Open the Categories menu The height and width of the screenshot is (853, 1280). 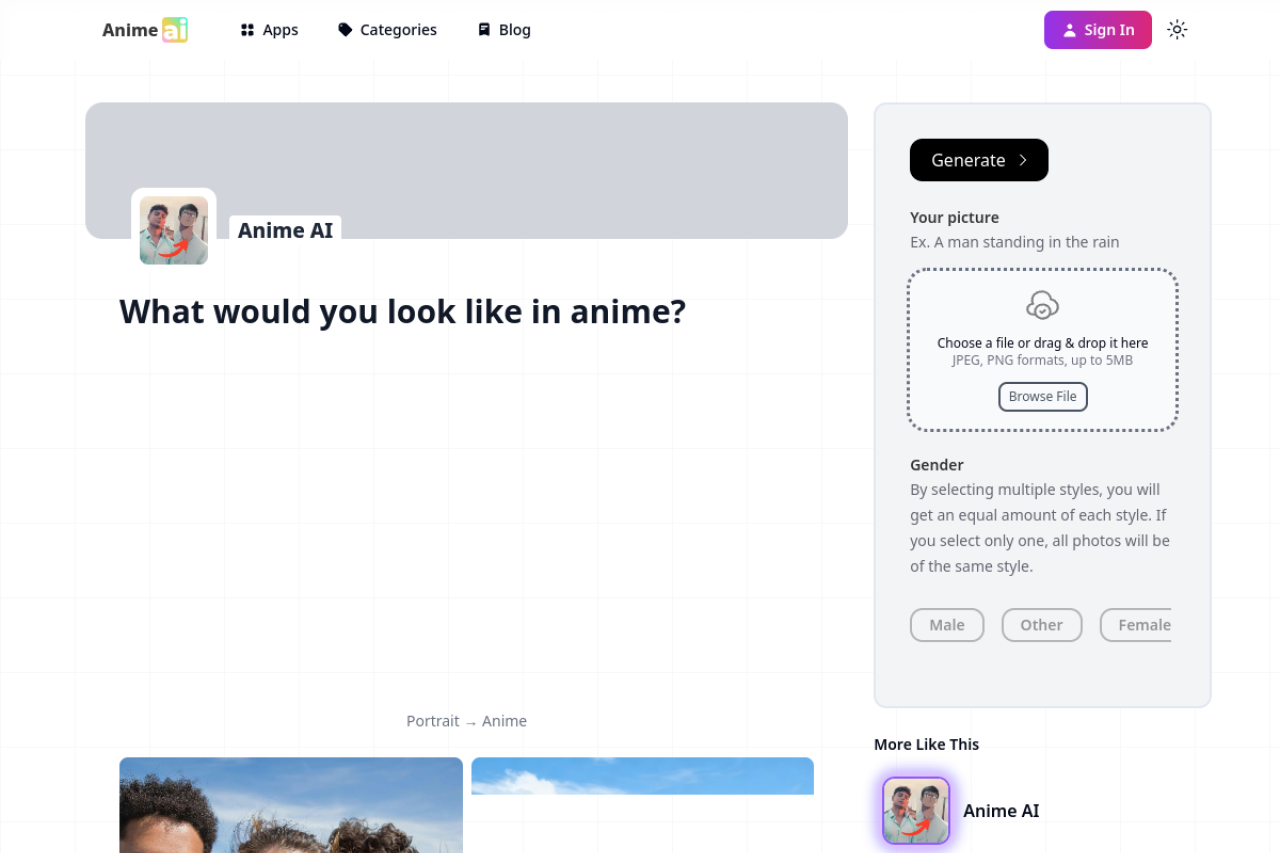tap(388, 30)
